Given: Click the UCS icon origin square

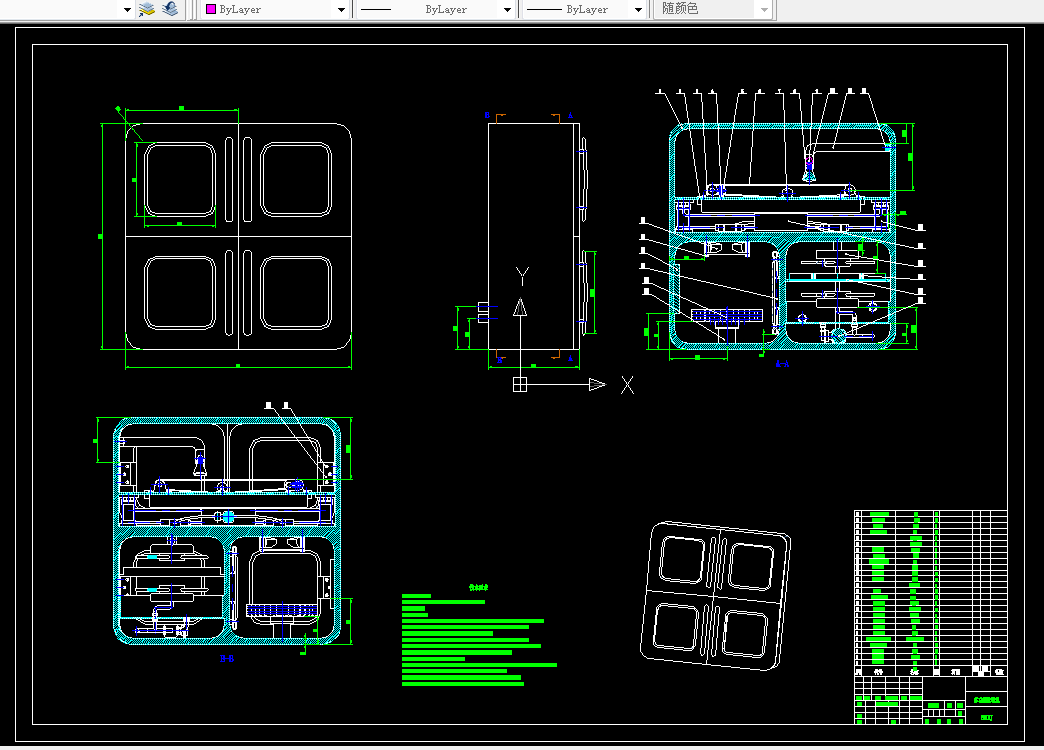Looking at the screenshot, I should [x=520, y=384].
